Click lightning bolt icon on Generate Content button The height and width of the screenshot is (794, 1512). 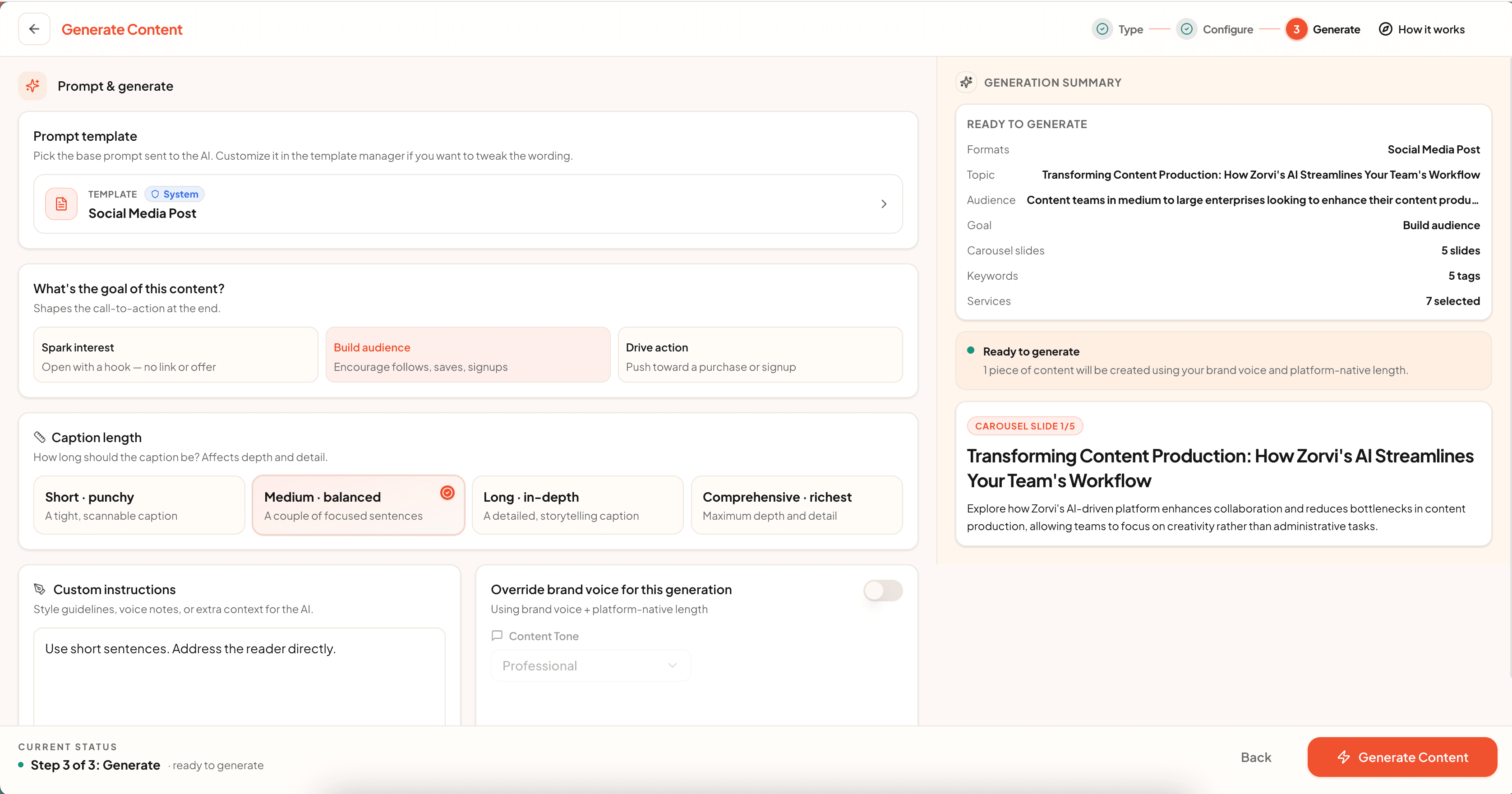point(1344,757)
